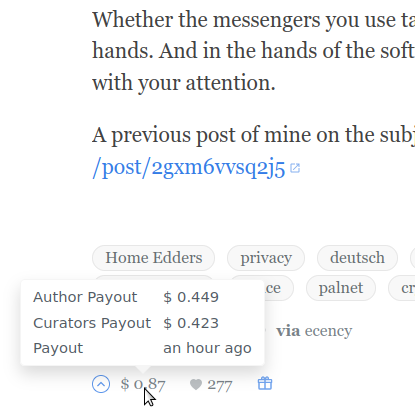
Task: Open the $ 0.87 payout details
Action: (143, 384)
